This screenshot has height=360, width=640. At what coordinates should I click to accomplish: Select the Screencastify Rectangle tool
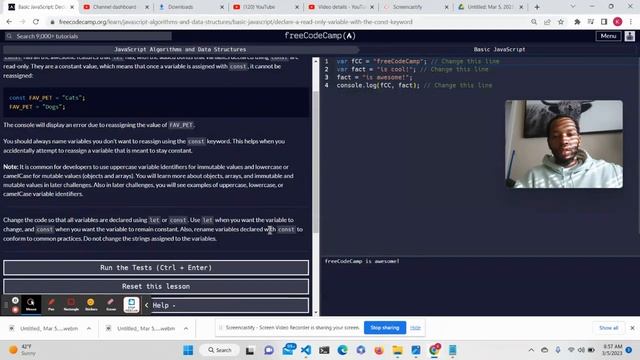tap(71, 304)
